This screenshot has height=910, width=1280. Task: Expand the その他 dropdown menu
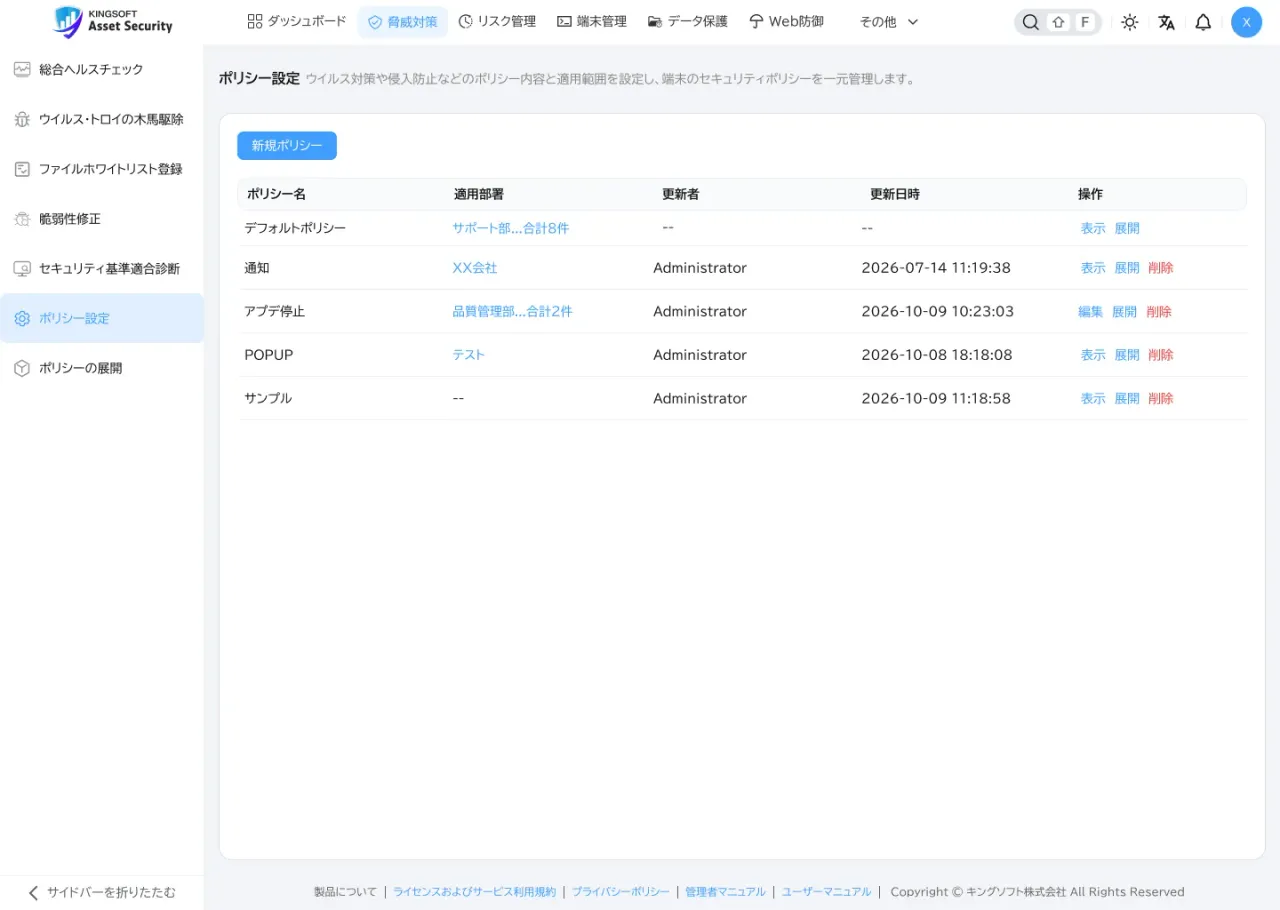click(888, 22)
